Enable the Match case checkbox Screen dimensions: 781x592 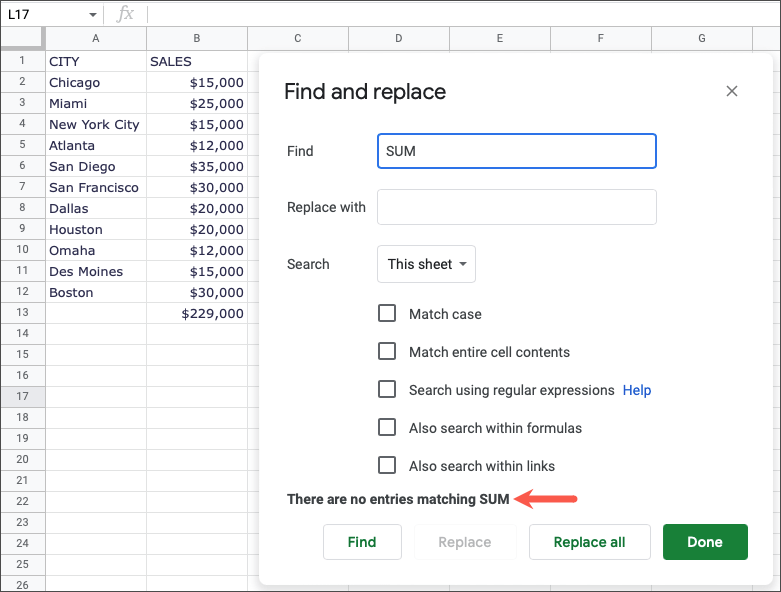point(387,314)
